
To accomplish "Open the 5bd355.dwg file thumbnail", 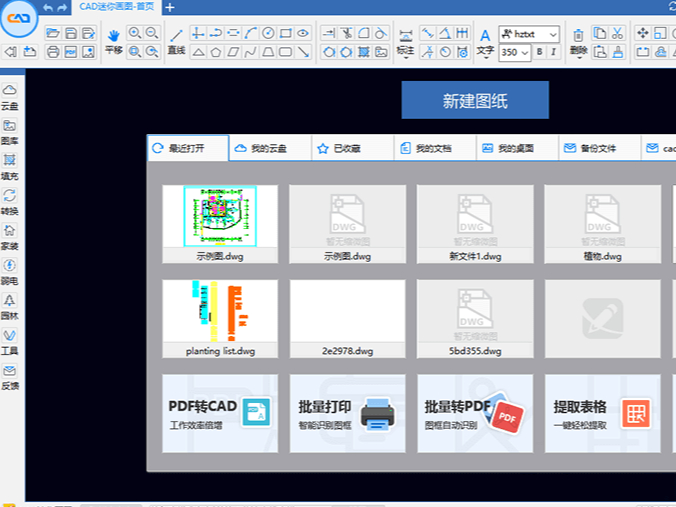I will pos(475,319).
